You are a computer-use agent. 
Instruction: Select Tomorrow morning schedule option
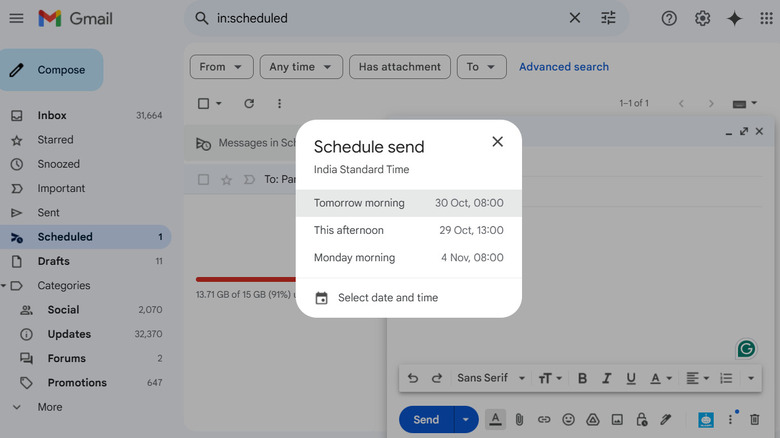point(408,203)
